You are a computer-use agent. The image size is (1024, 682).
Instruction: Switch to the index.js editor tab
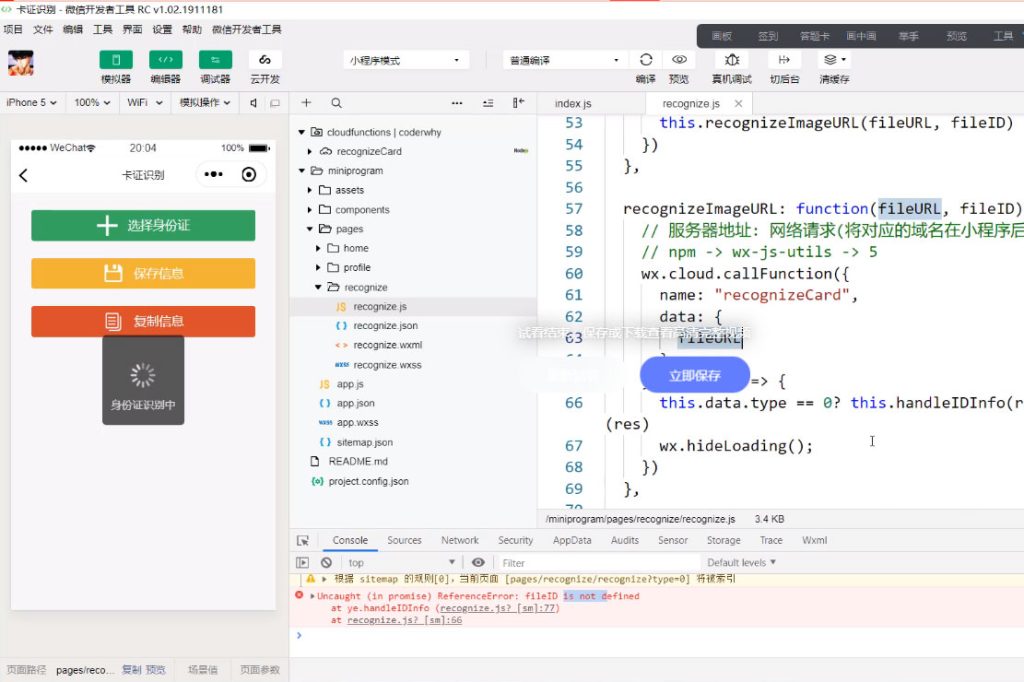pyautogui.click(x=573, y=104)
